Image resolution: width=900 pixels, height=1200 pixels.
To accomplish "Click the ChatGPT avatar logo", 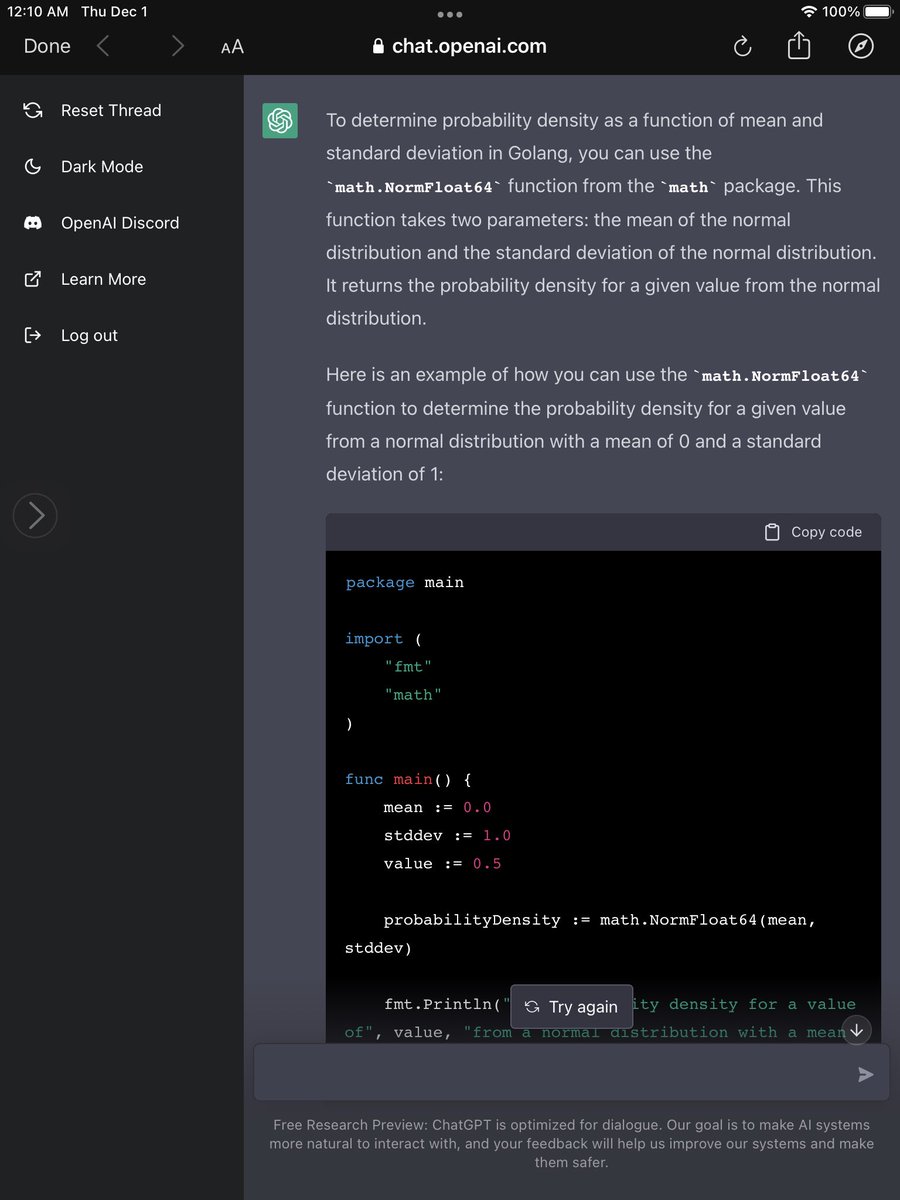I will (280, 121).
